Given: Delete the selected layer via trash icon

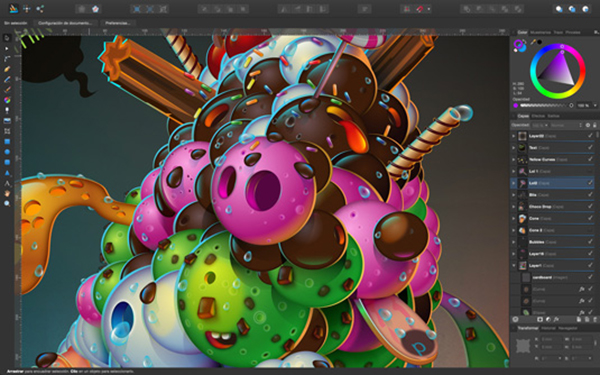Looking at the screenshot, I should point(594,319).
